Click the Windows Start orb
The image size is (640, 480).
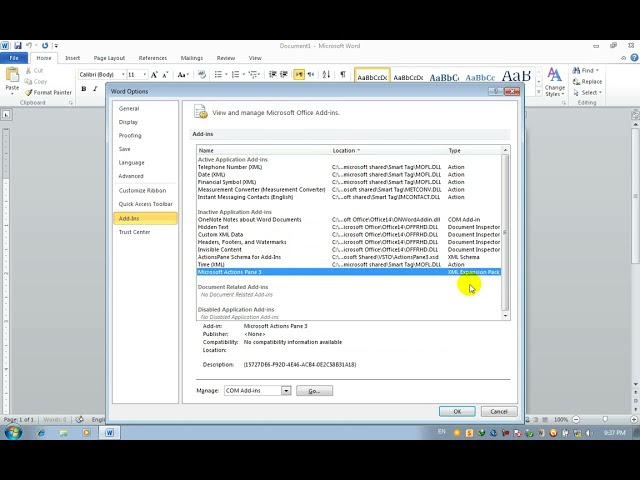tap(13, 432)
